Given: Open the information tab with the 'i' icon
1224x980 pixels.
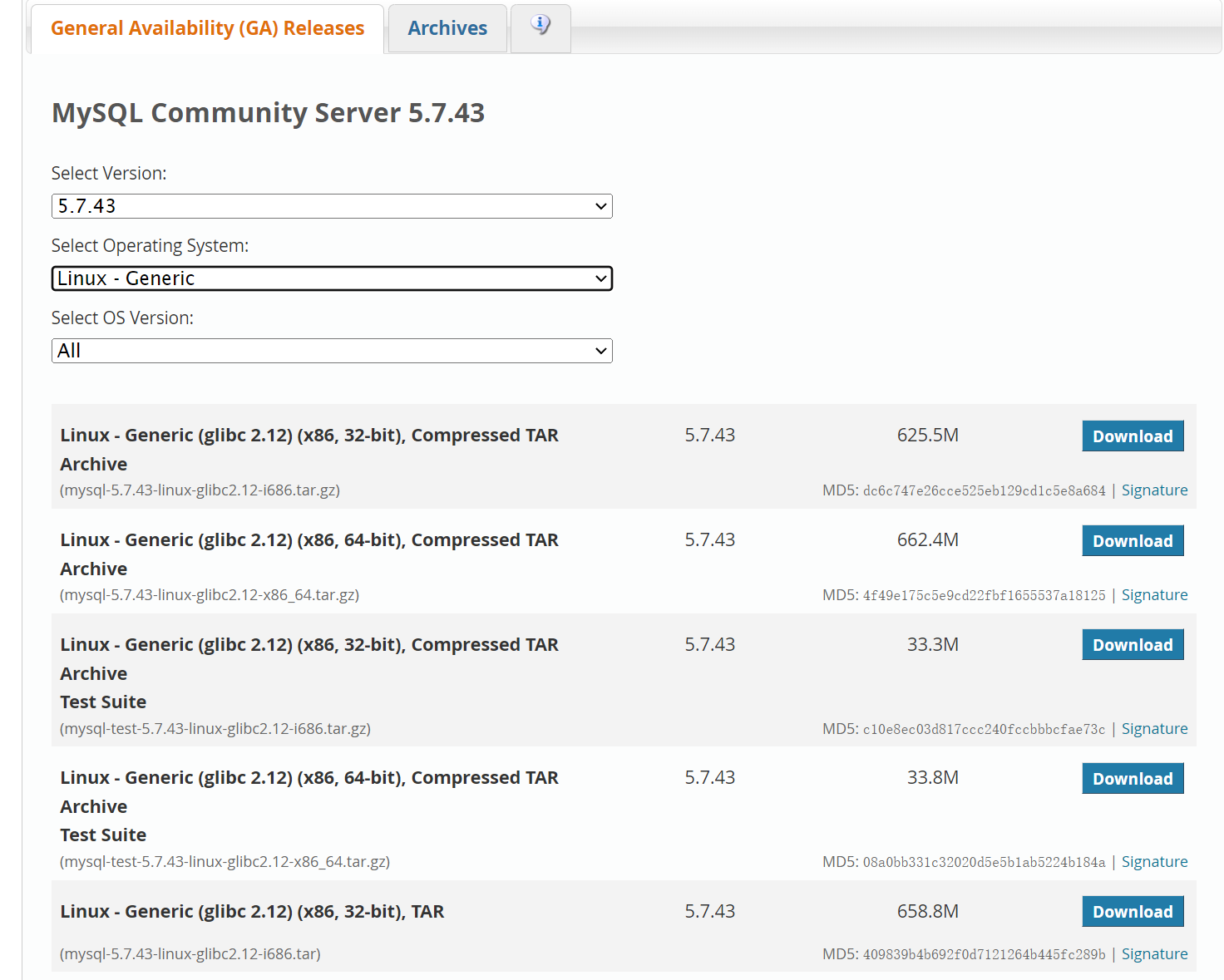Looking at the screenshot, I should (540, 28).
